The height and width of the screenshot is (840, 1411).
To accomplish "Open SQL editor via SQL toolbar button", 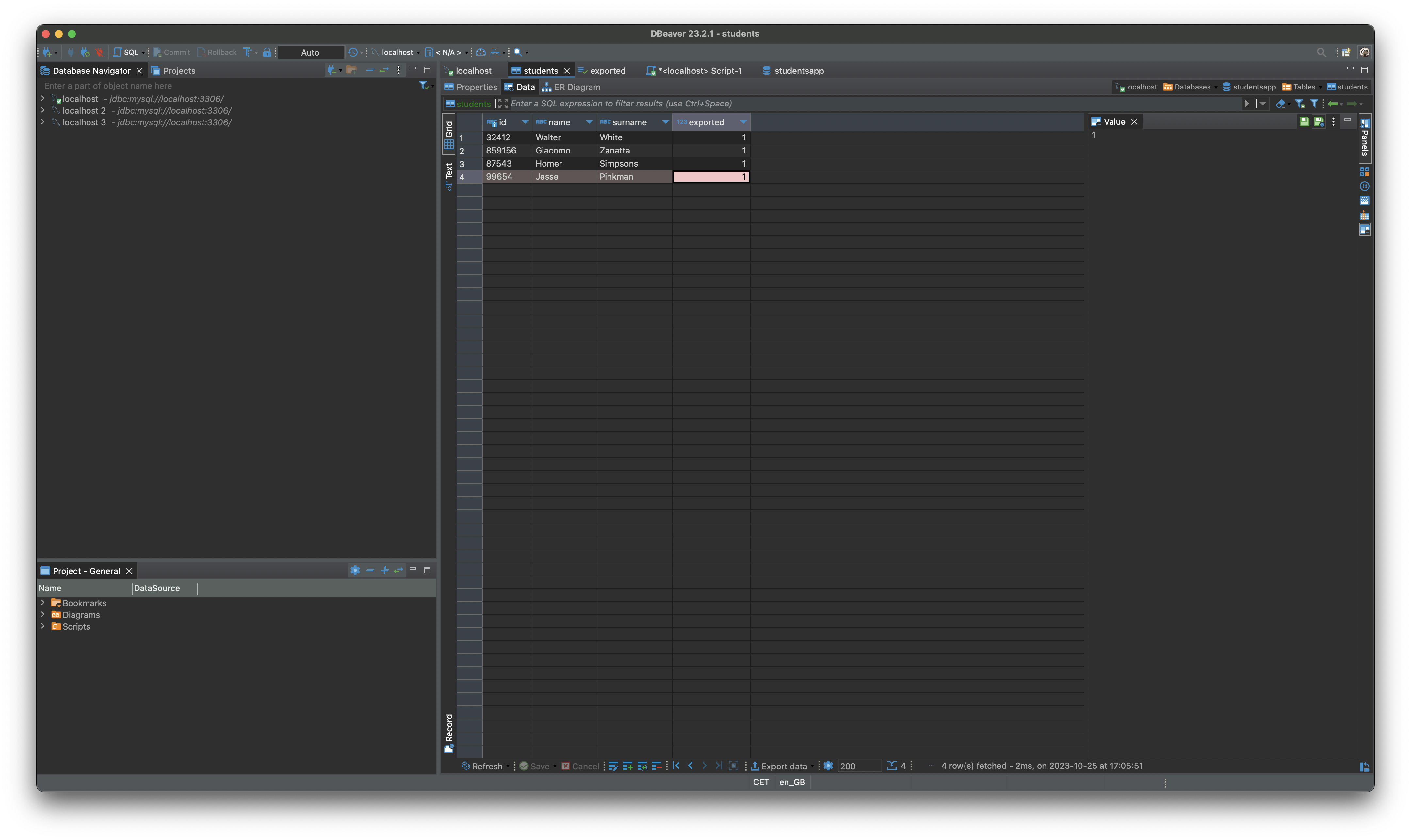I will click(126, 52).
